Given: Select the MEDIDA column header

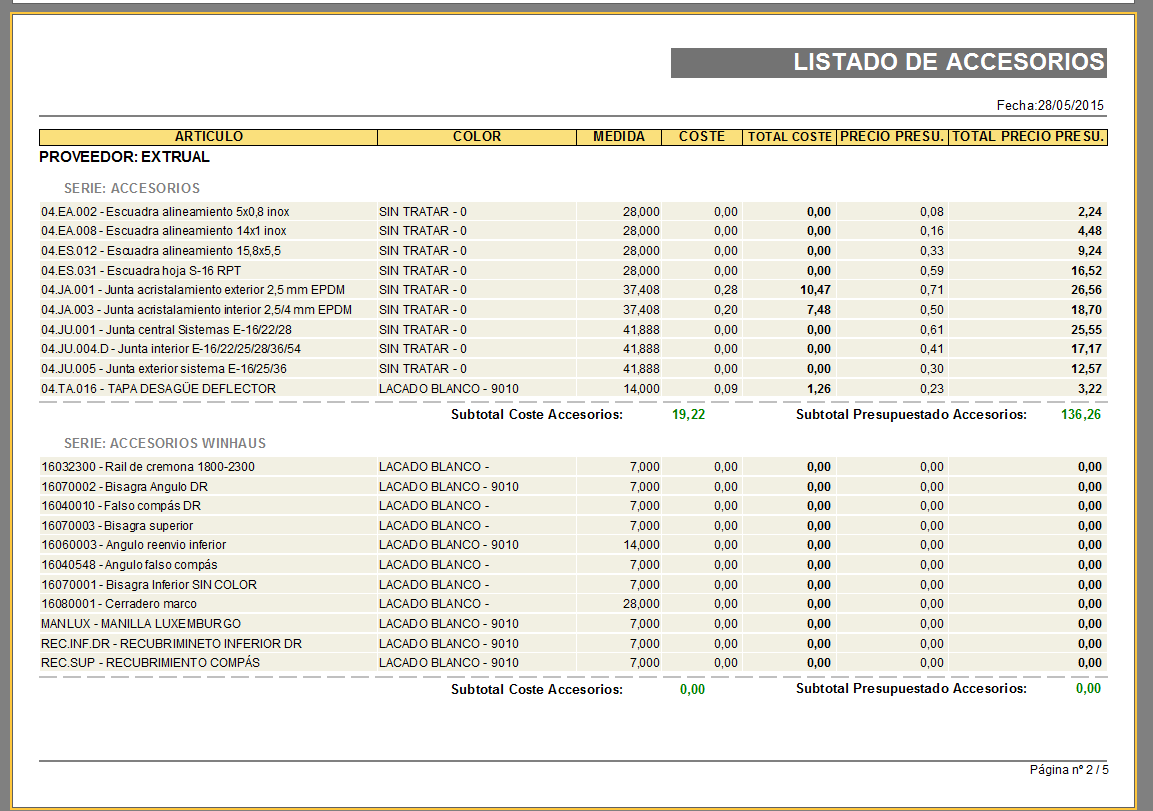Looking at the screenshot, I should pos(619,137).
